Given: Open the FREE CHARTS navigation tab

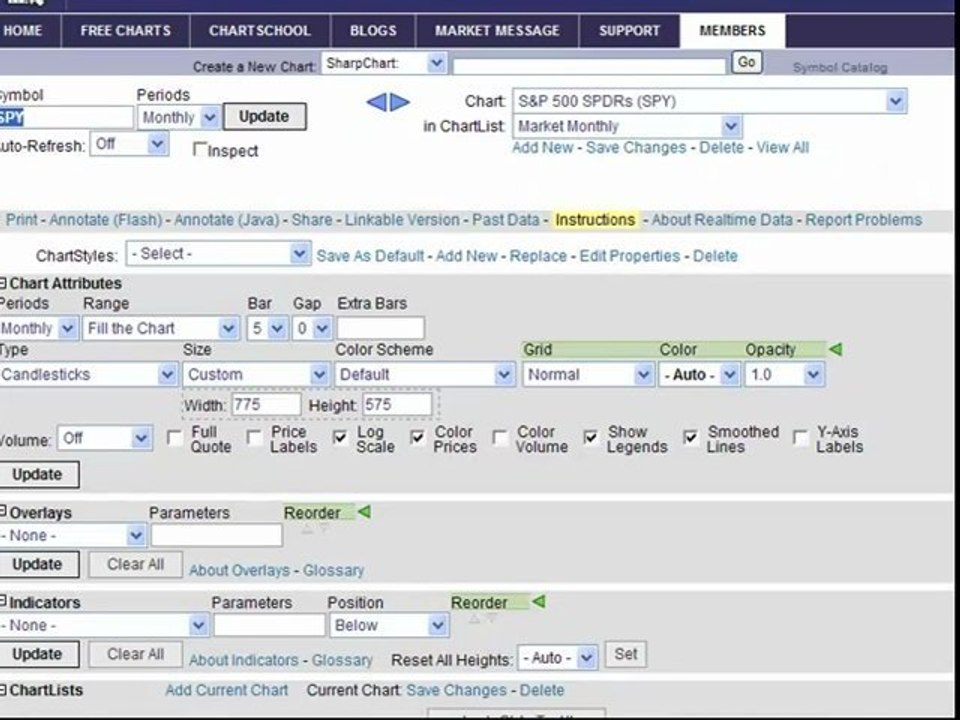Looking at the screenshot, I should [x=126, y=31].
